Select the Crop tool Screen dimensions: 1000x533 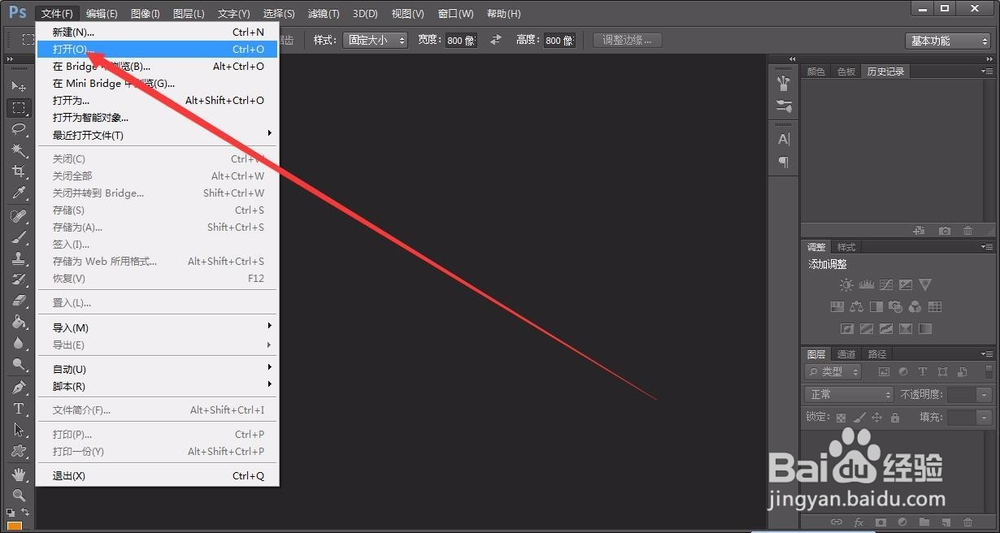point(18,171)
